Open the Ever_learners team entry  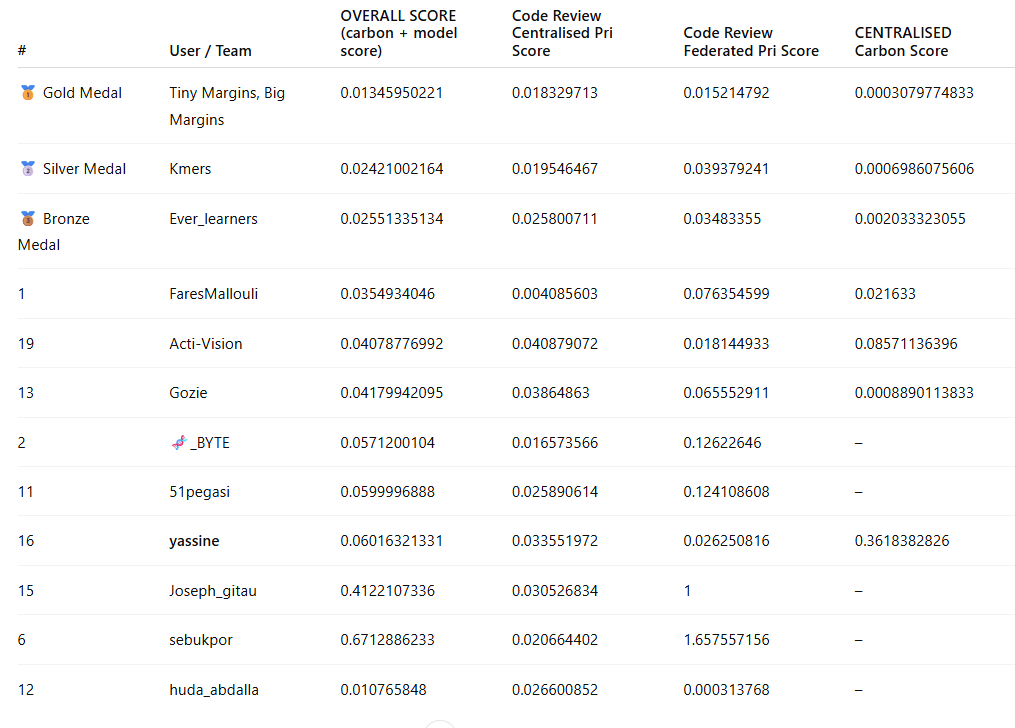213,219
